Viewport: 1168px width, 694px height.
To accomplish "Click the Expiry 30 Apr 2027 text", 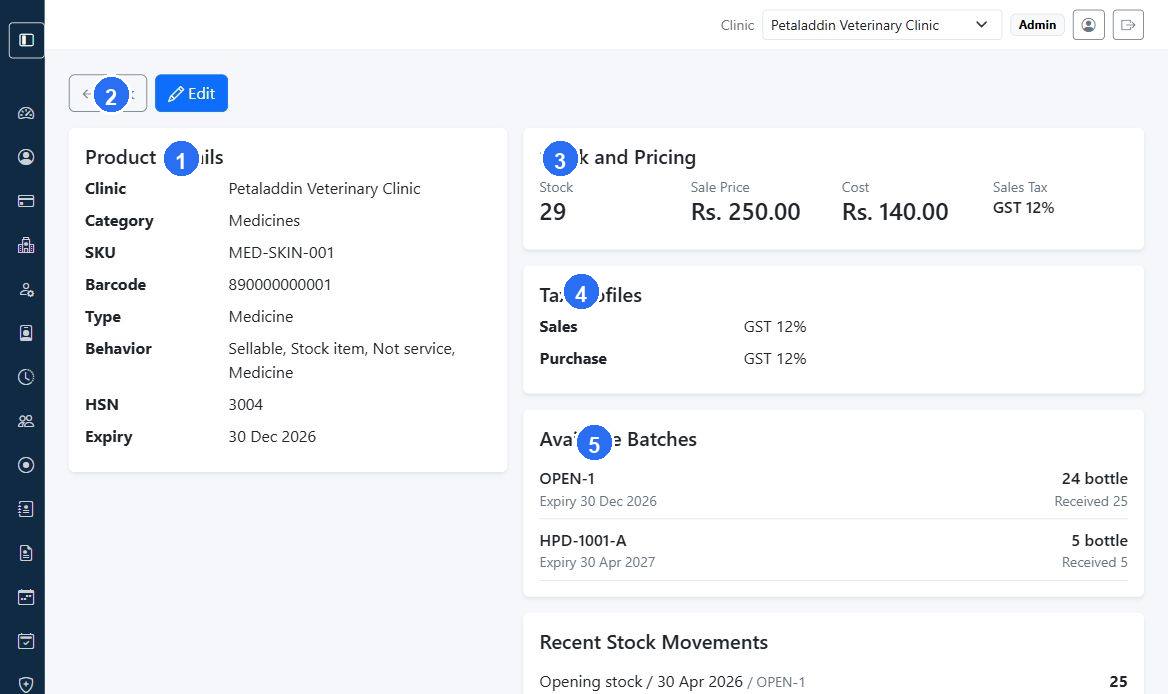I will click(597, 562).
